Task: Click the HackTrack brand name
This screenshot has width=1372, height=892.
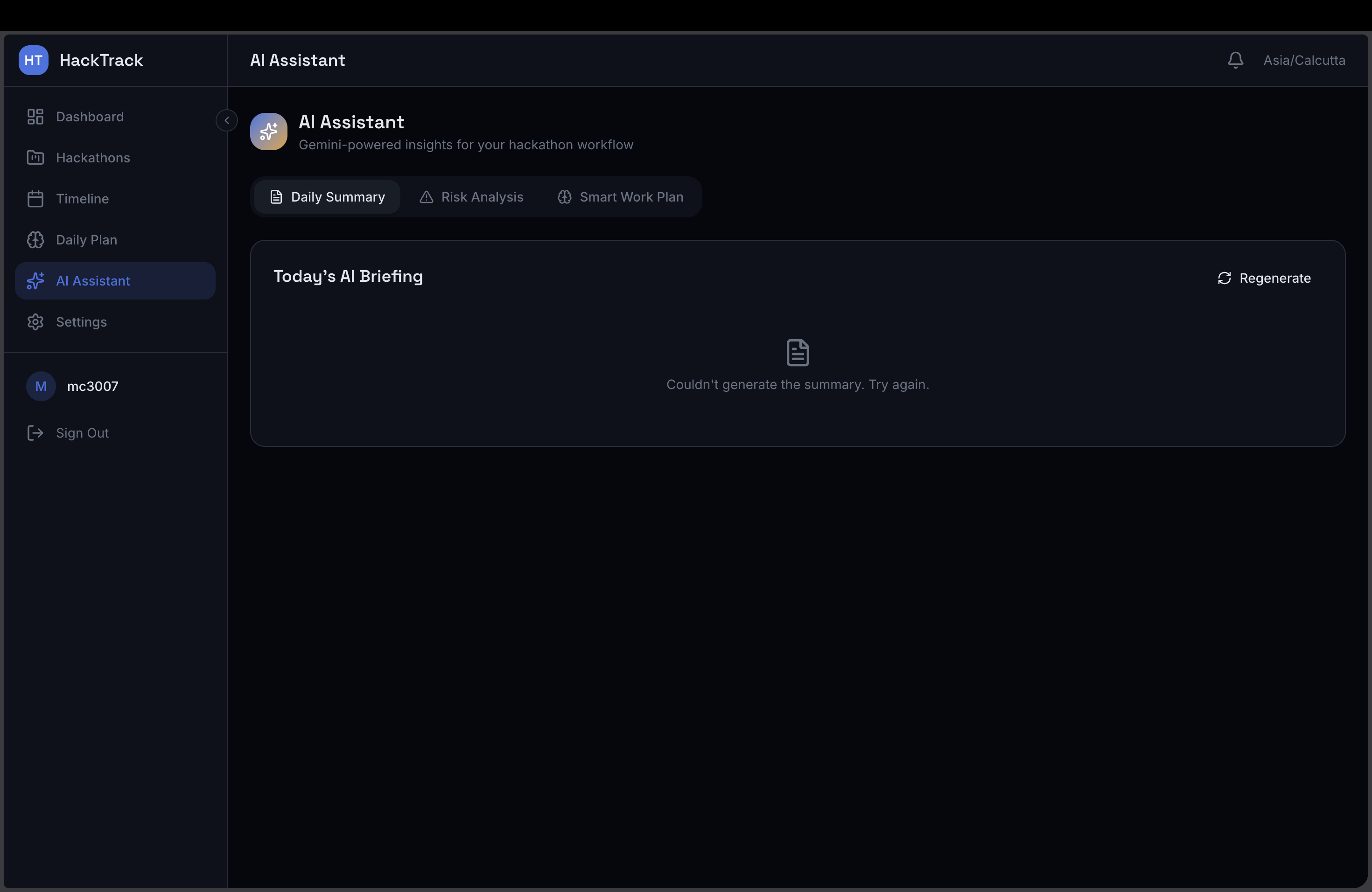Action: [101, 60]
